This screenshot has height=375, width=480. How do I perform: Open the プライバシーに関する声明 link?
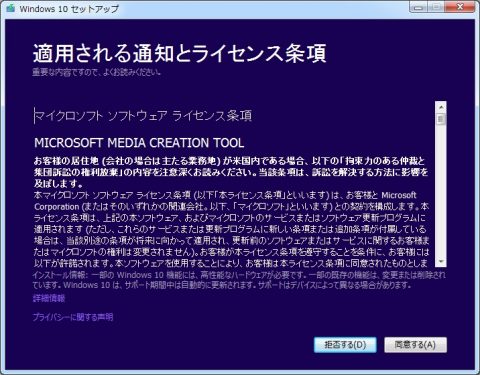73,317
